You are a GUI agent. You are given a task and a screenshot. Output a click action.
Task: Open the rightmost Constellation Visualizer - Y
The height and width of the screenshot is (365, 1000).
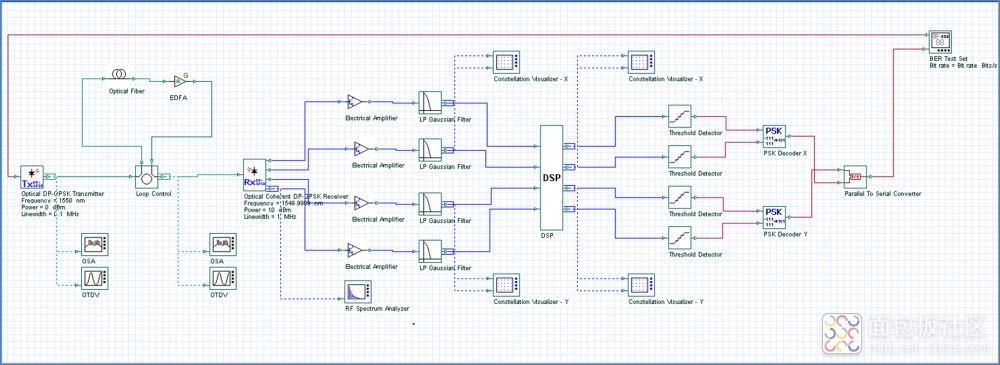tap(638, 285)
